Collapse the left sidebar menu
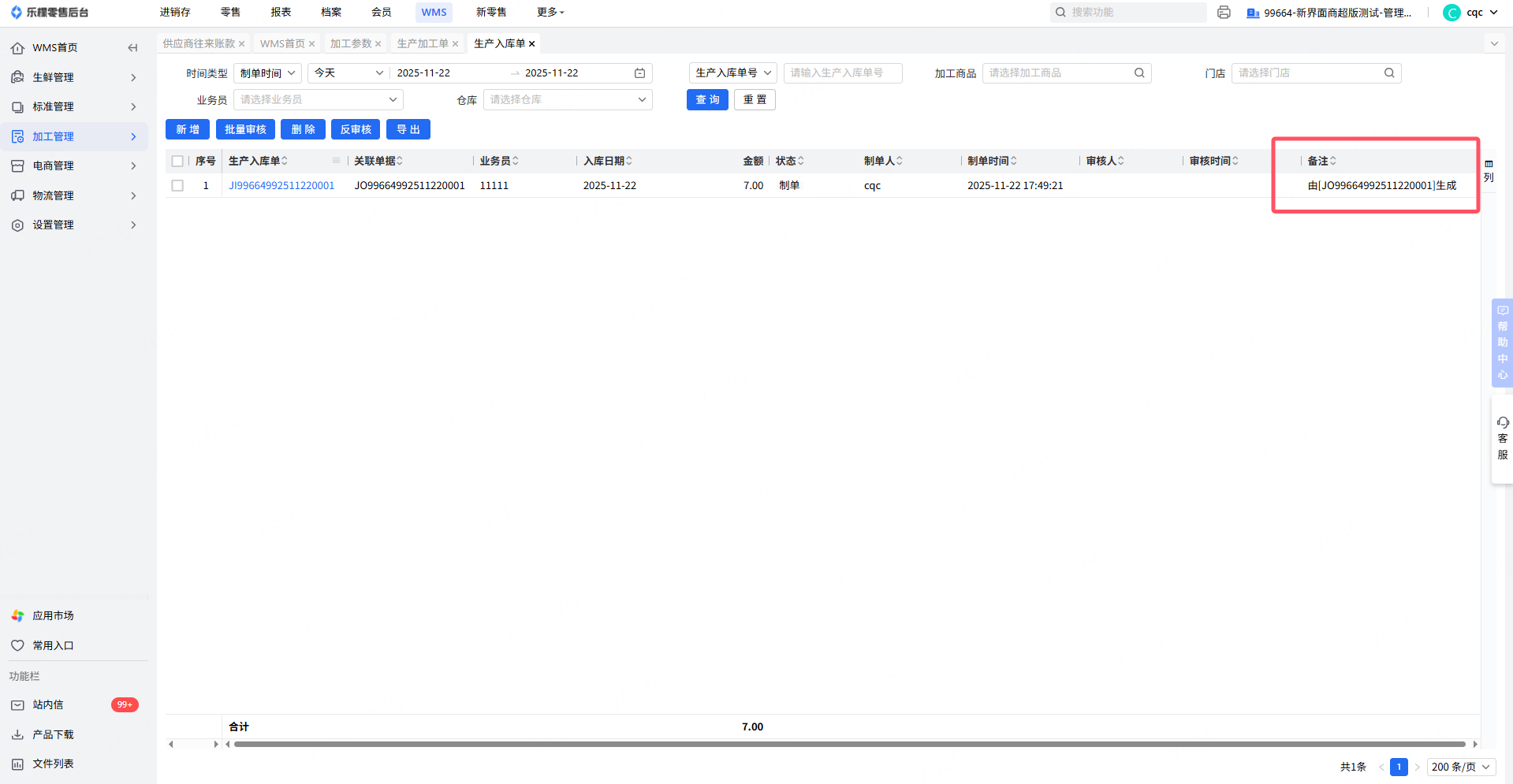Image resolution: width=1513 pixels, height=784 pixels. (132, 48)
